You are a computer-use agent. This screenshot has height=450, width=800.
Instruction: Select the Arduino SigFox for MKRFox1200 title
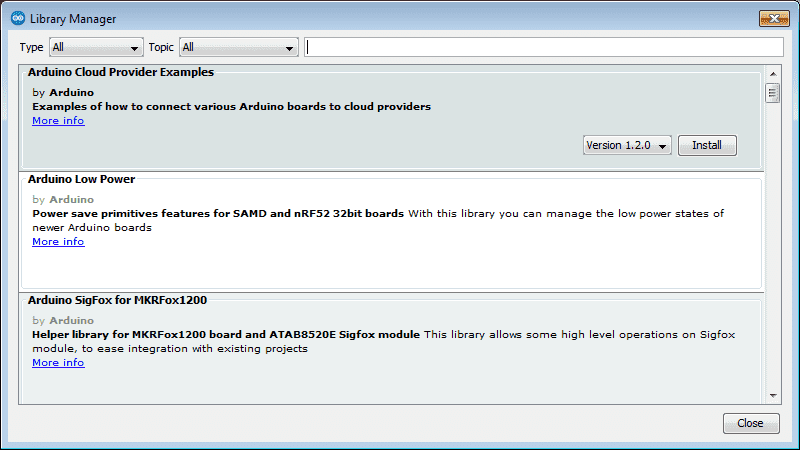117,300
